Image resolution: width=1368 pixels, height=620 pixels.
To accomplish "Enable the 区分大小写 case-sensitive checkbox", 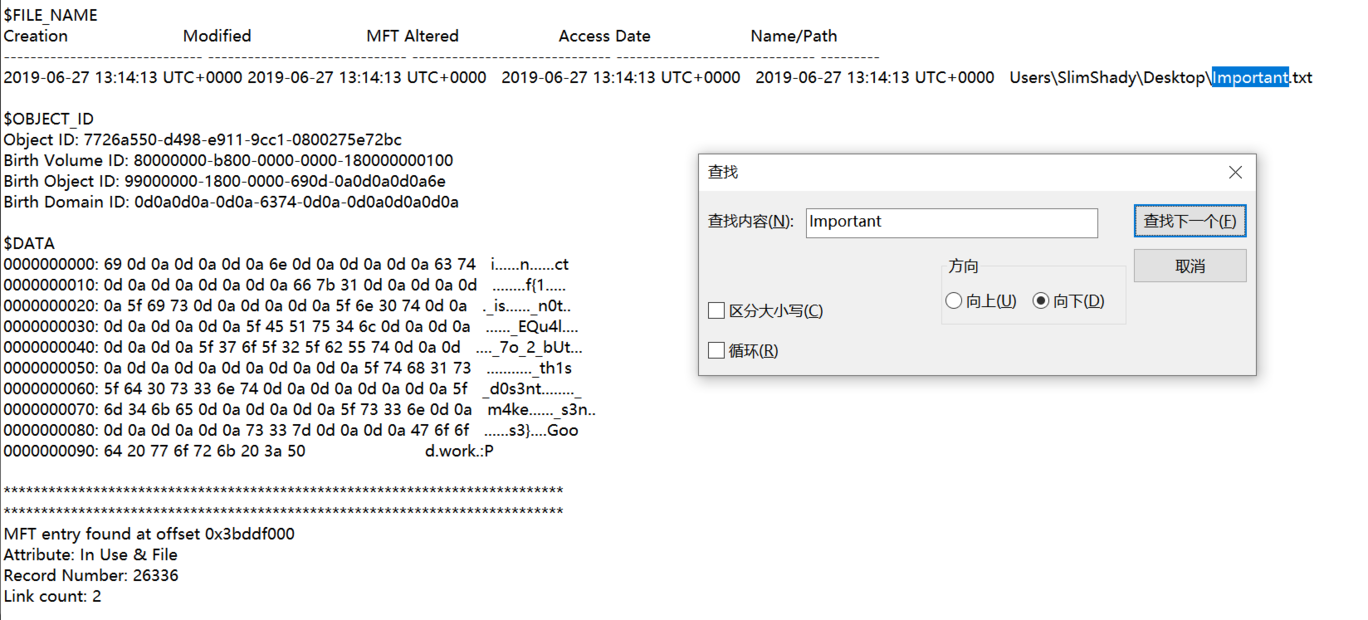I will click(x=716, y=311).
